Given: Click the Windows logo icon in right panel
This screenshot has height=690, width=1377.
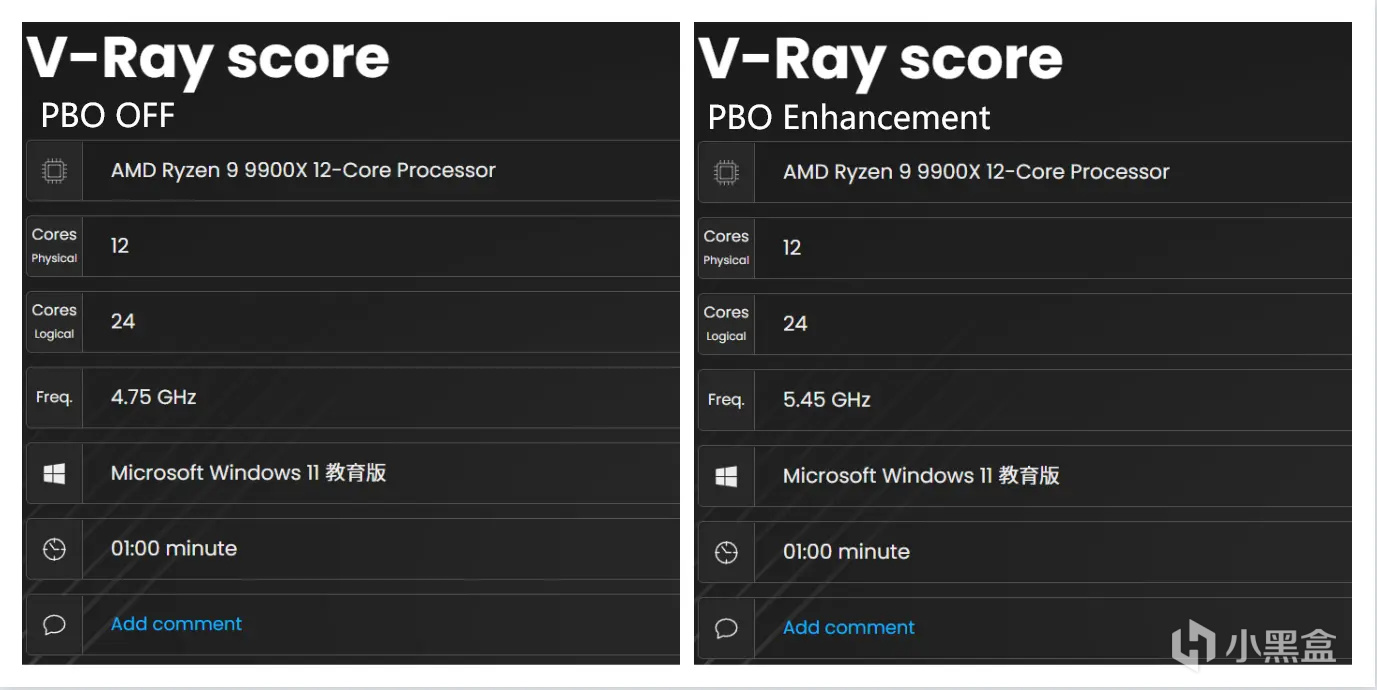Looking at the screenshot, I should 726,476.
